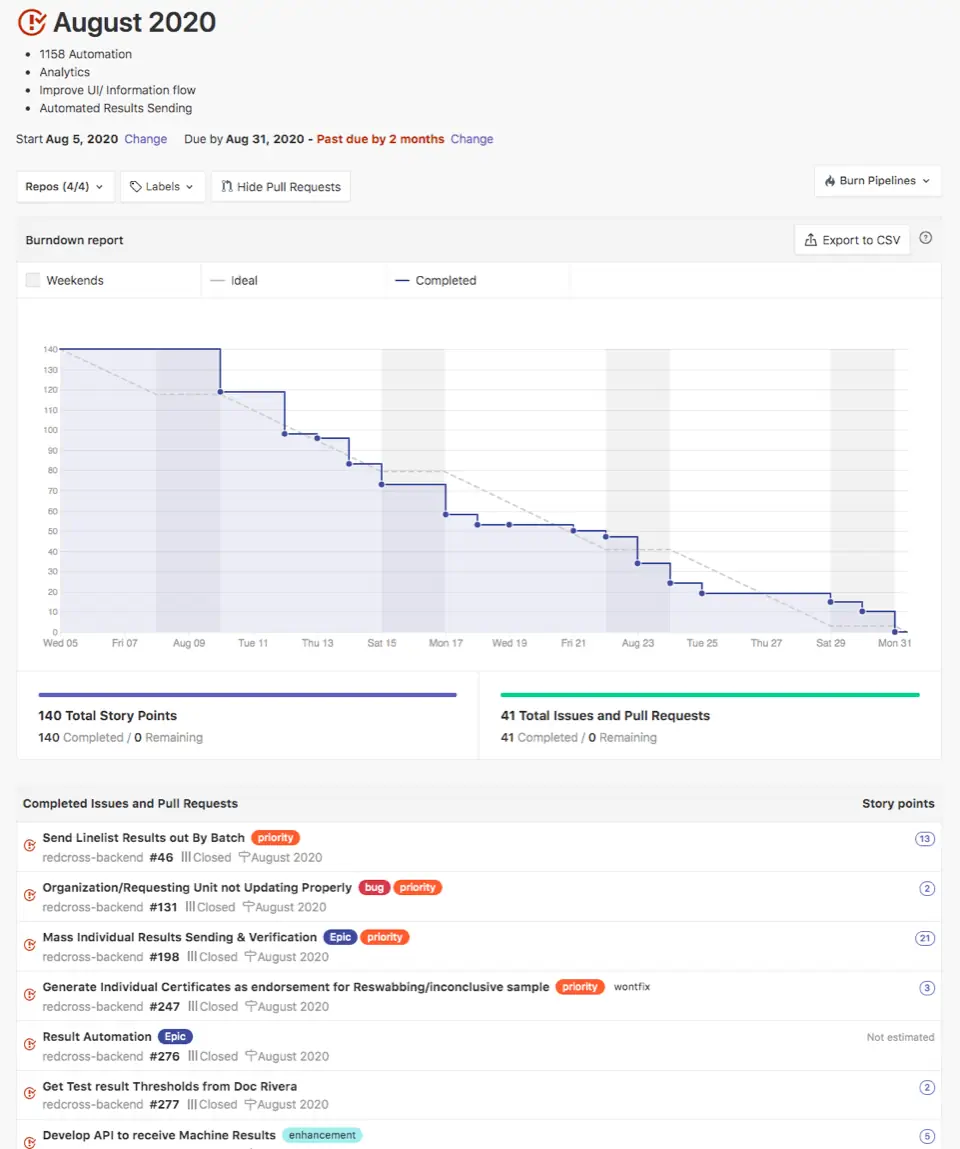Click the 5 story points badge
Image resolution: width=960 pixels, height=1149 pixels.
tap(927, 1137)
